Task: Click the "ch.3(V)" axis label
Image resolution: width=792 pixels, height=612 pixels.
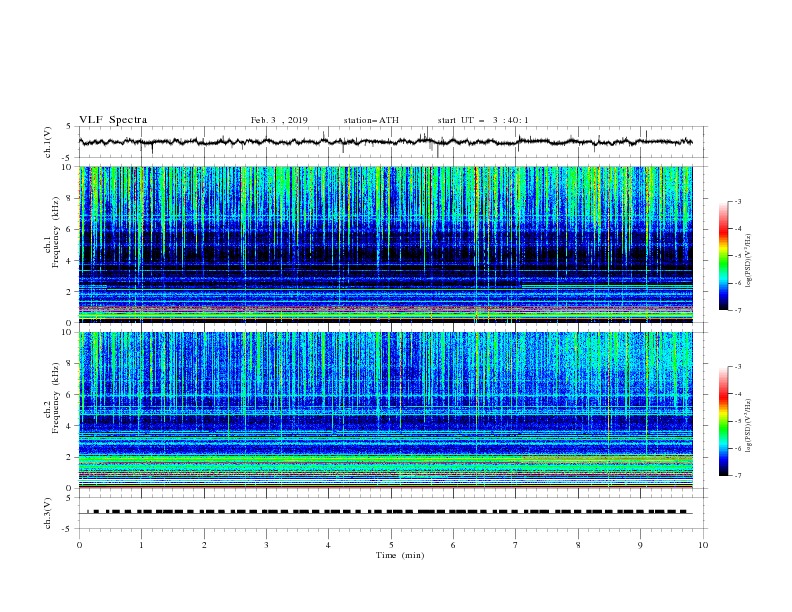Action: pyautogui.click(x=48, y=513)
